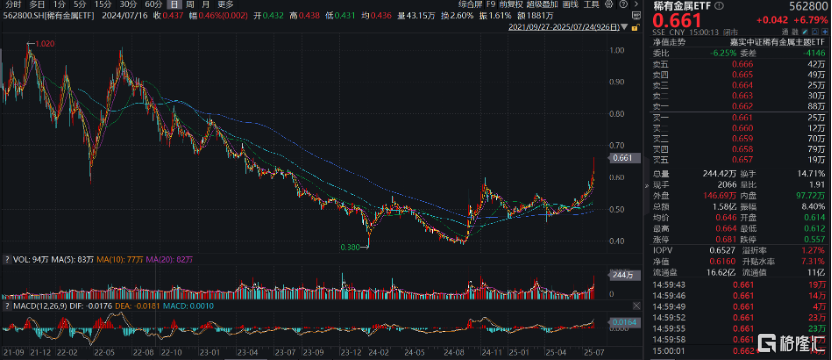Screen dimensions: 832x360
Task: Open the 综合屏 composite screen view
Action: pos(470,4)
